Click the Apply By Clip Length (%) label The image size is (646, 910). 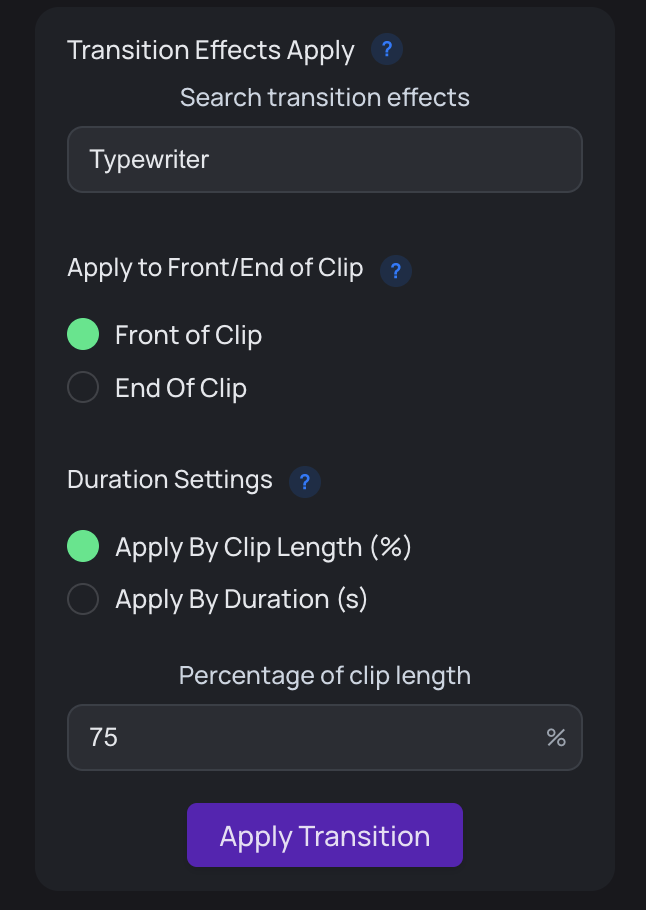[264, 547]
